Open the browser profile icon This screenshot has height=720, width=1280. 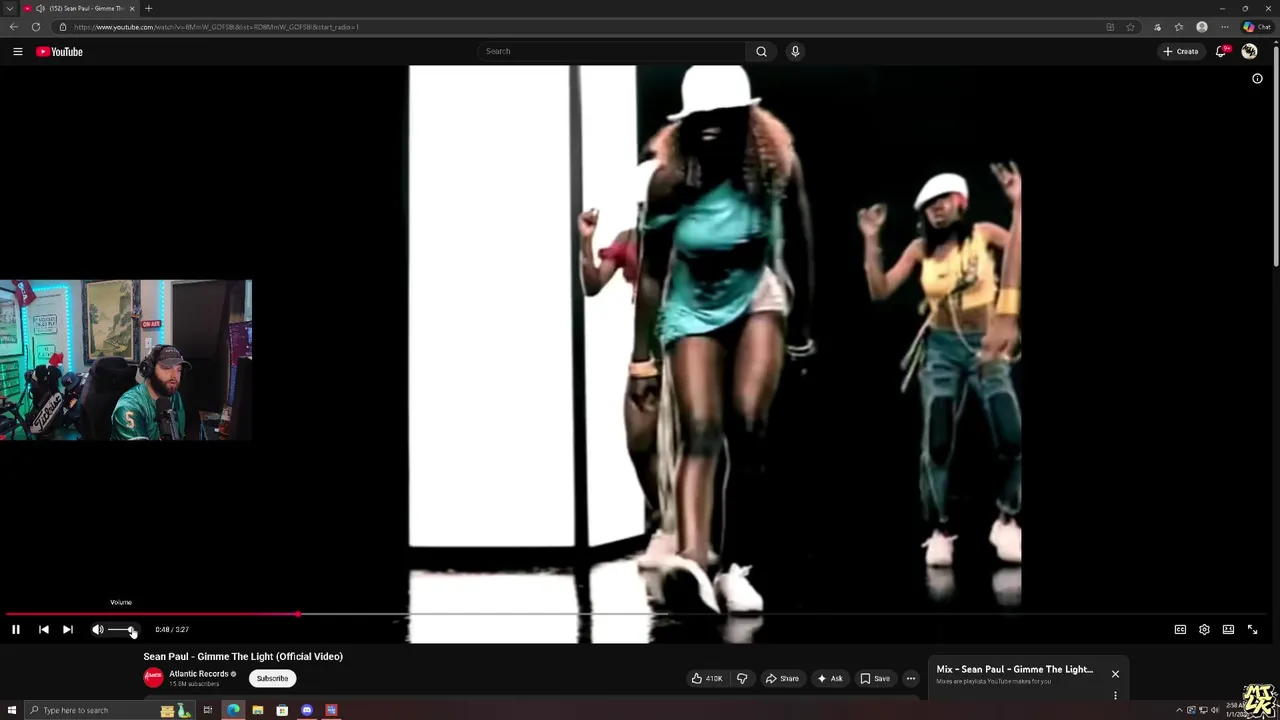(x=1202, y=27)
